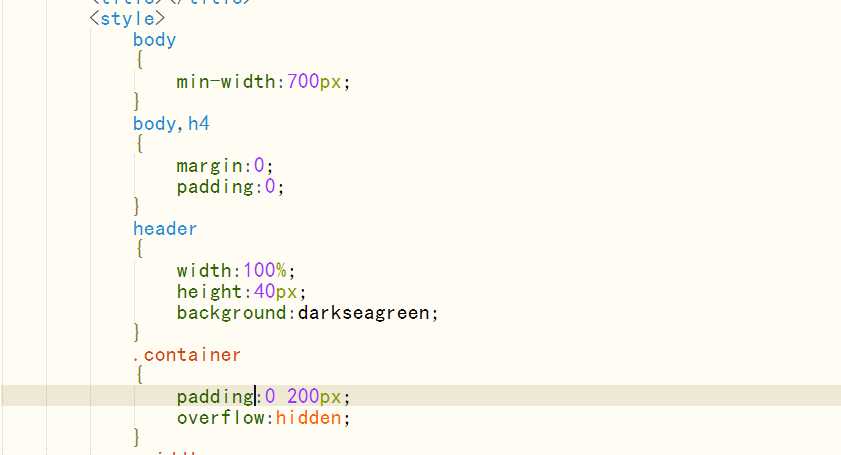841x455 pixels.
Task: Click opening brace under header selector
Action: coord(139,249)
